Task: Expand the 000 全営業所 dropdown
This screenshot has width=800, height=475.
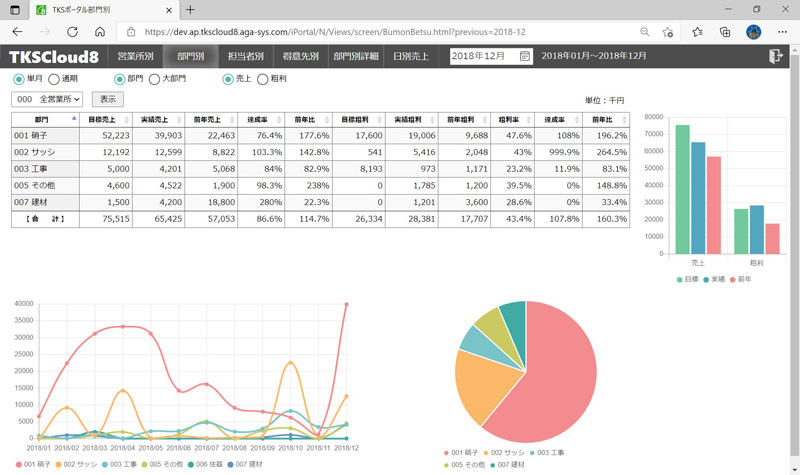Action: coord(47,99)
